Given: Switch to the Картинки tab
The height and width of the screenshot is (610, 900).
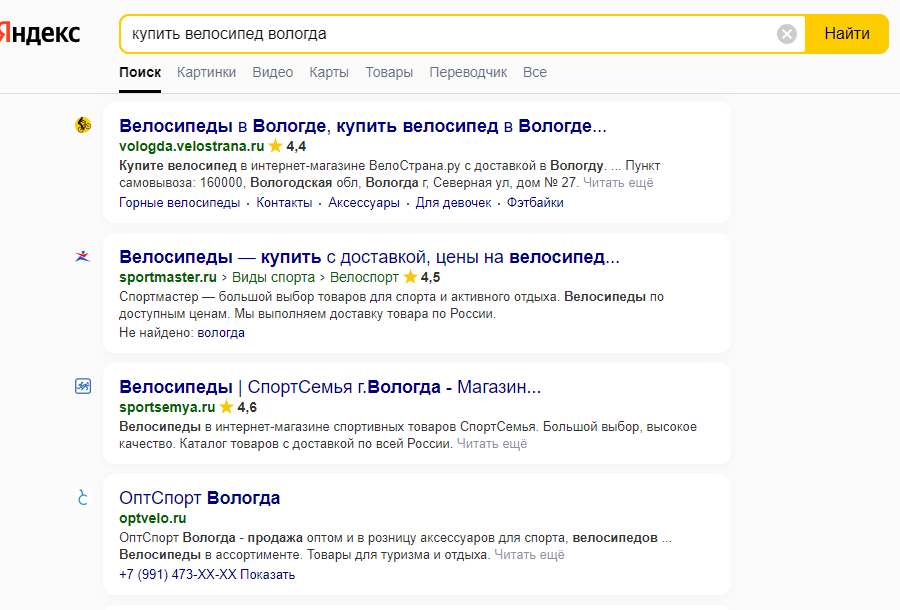Looking at the screenshot, I should [x=206, y=72].
